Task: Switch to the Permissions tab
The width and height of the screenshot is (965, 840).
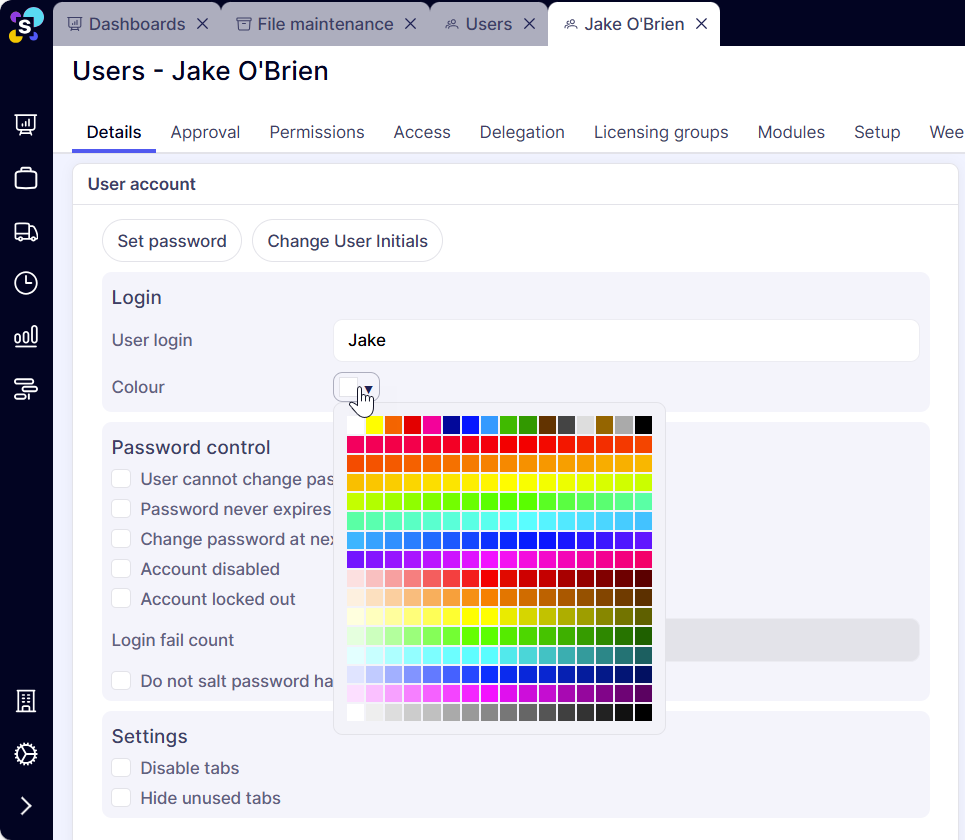Action: (317, 132)
